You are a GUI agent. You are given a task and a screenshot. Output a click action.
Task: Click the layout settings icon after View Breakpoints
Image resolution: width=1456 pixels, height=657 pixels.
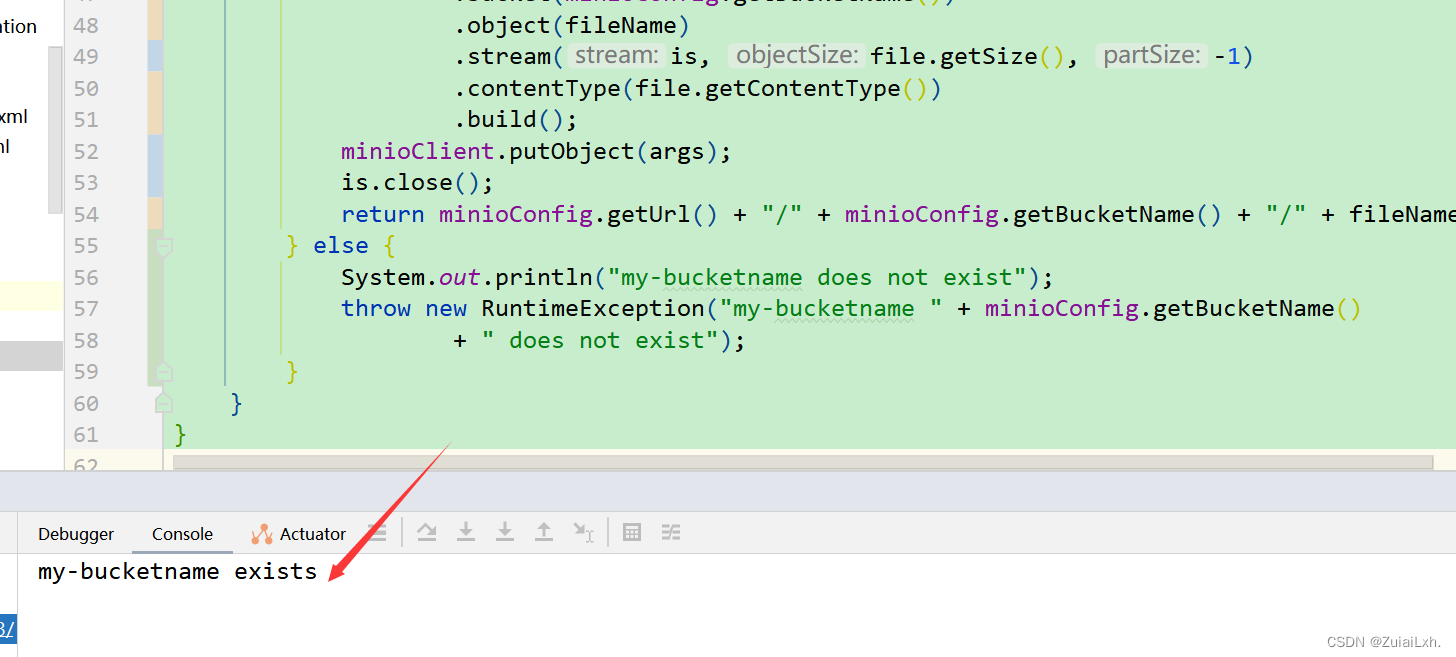click(671, 532)
